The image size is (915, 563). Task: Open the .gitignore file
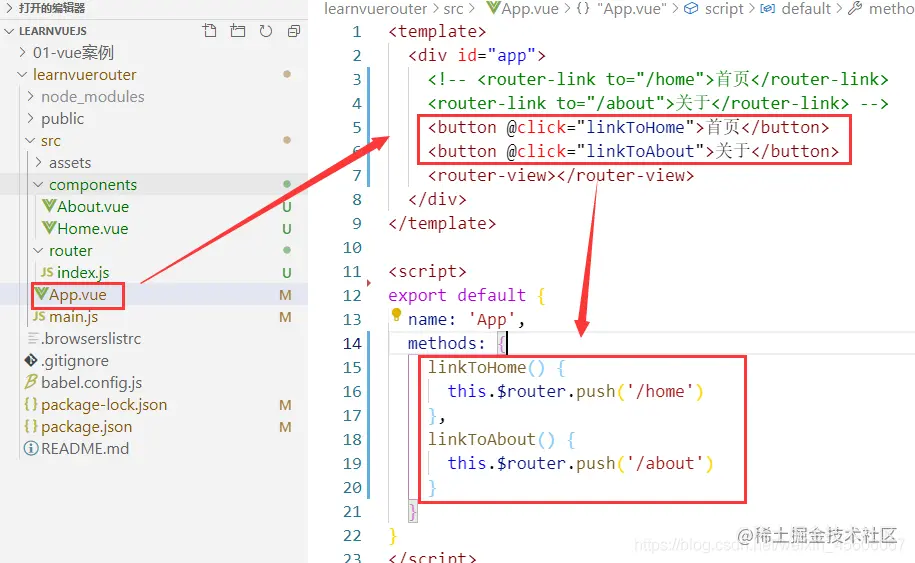tap(75, 361)
